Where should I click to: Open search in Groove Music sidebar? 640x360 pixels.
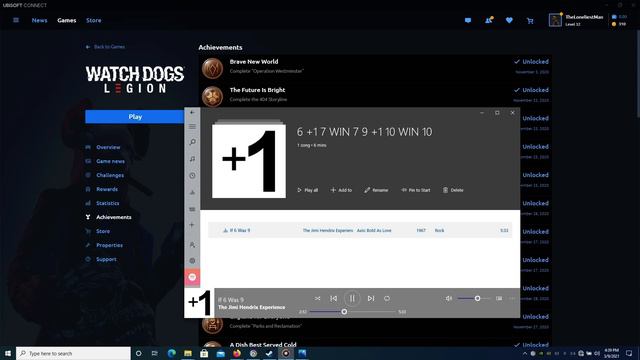tap(192, 142)
